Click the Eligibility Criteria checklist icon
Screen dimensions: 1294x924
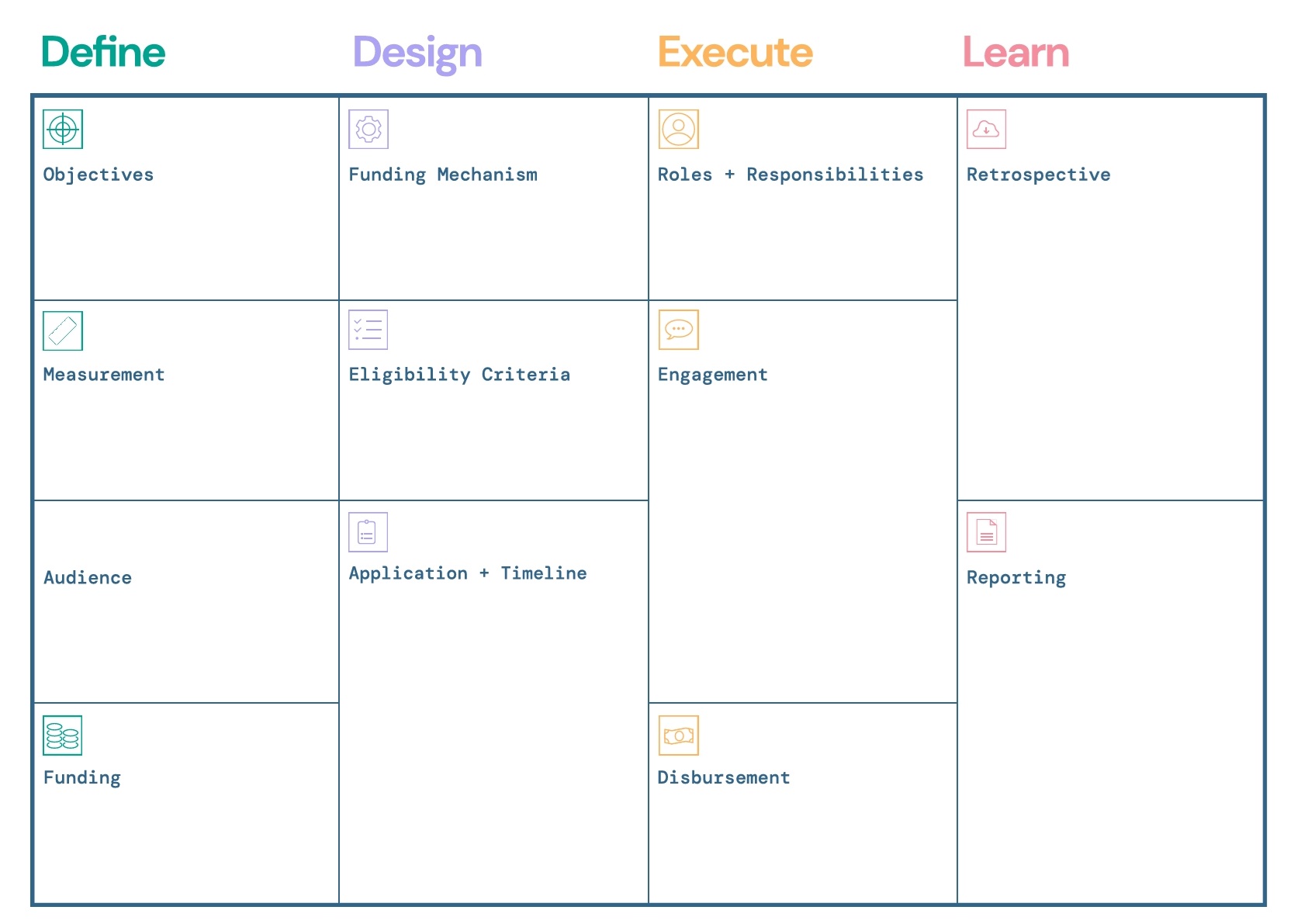[368, 330]
